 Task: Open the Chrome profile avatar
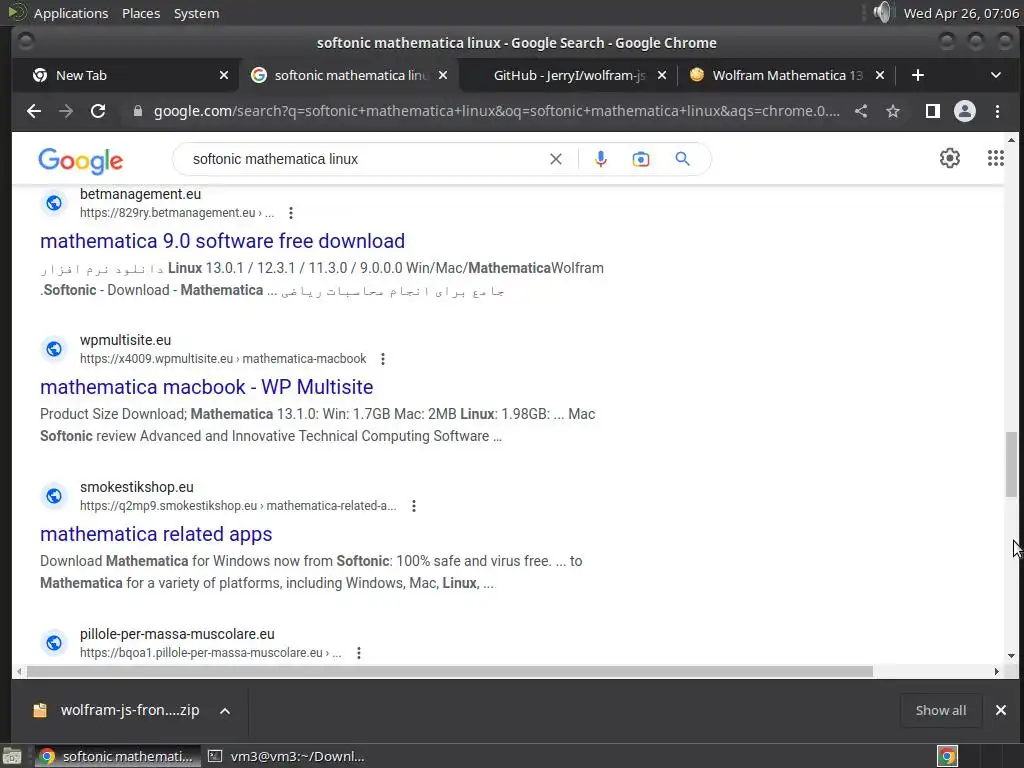point(965,112)
